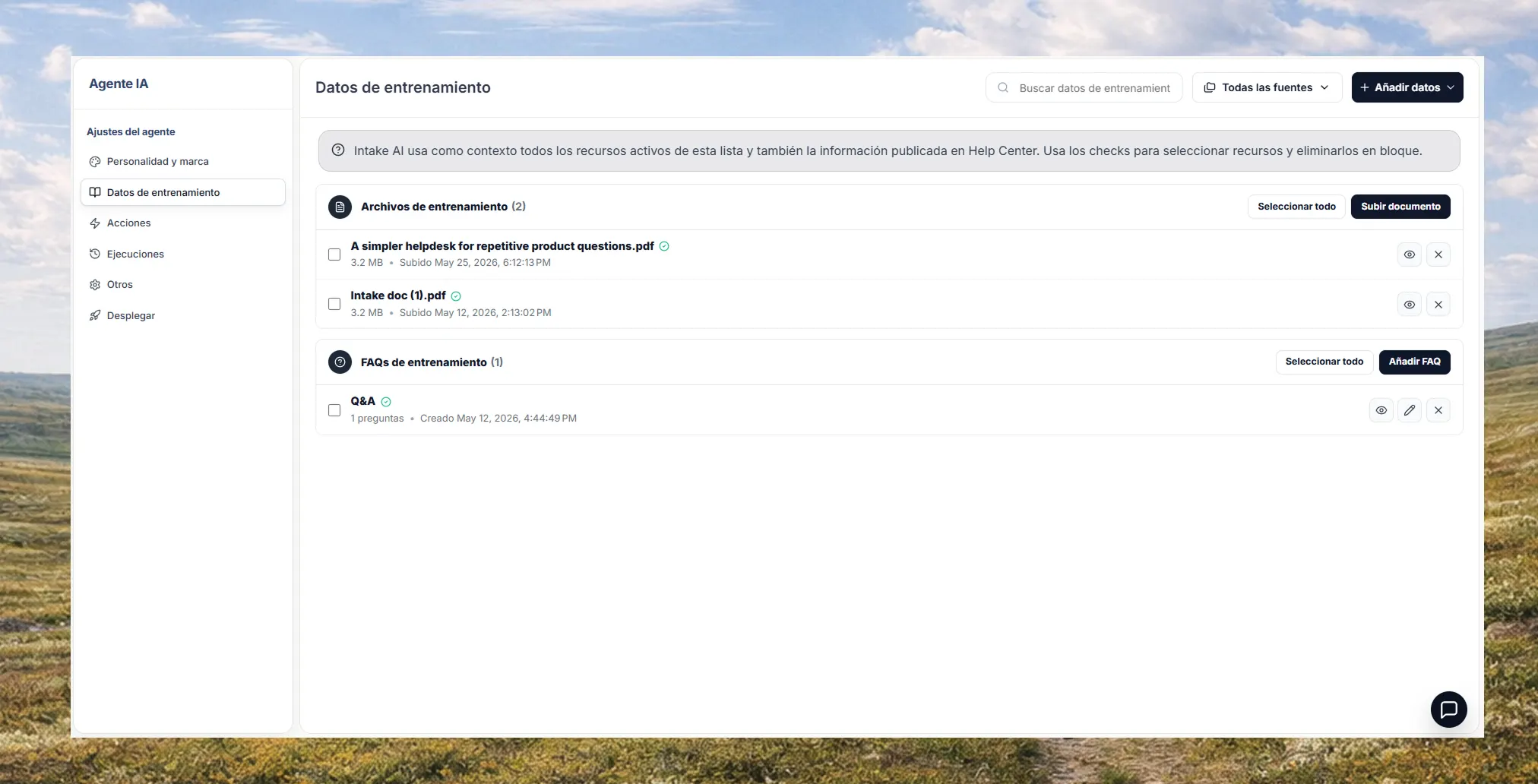
Task: Check the box for A simpler helpdesk PDF
Action: [x=334, y=254]
